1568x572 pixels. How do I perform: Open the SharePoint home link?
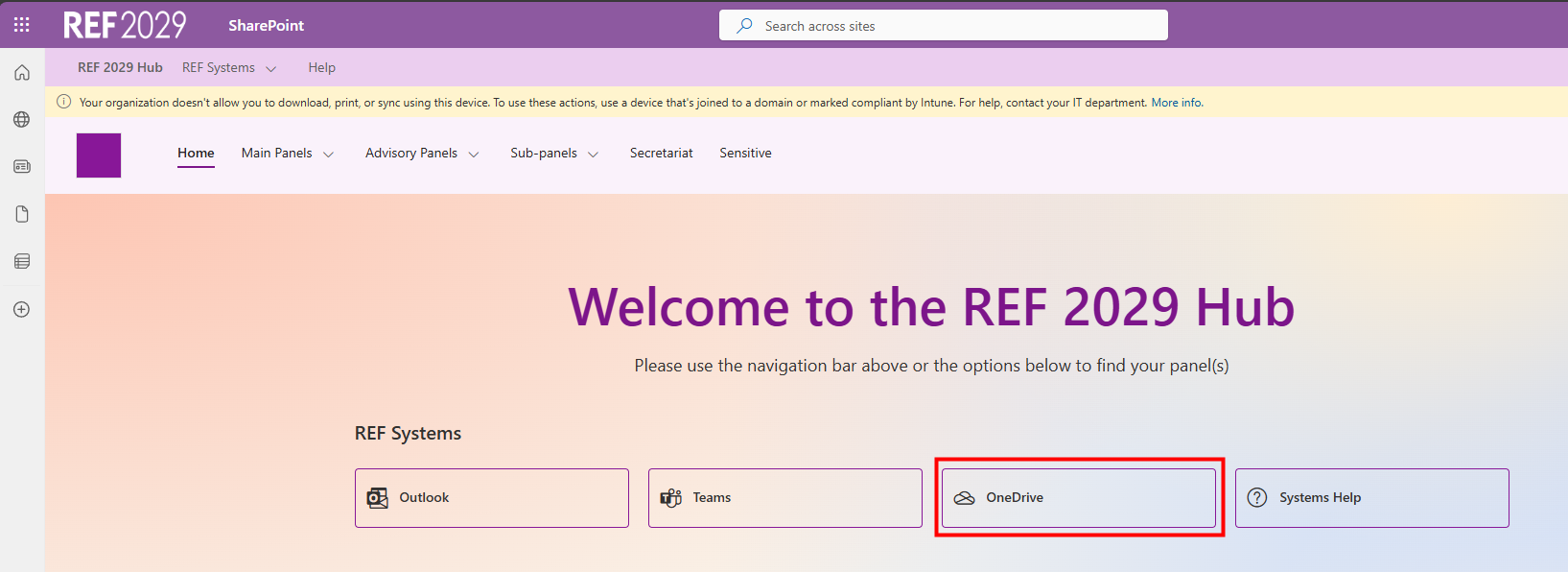tap(266, 26)
